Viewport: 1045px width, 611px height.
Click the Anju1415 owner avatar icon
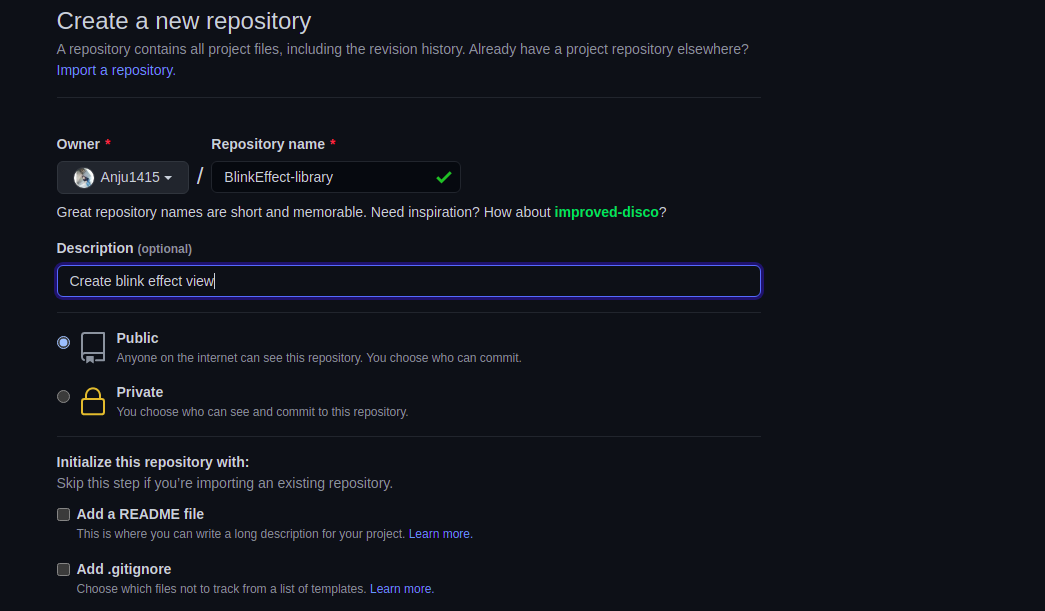(84, 178)
